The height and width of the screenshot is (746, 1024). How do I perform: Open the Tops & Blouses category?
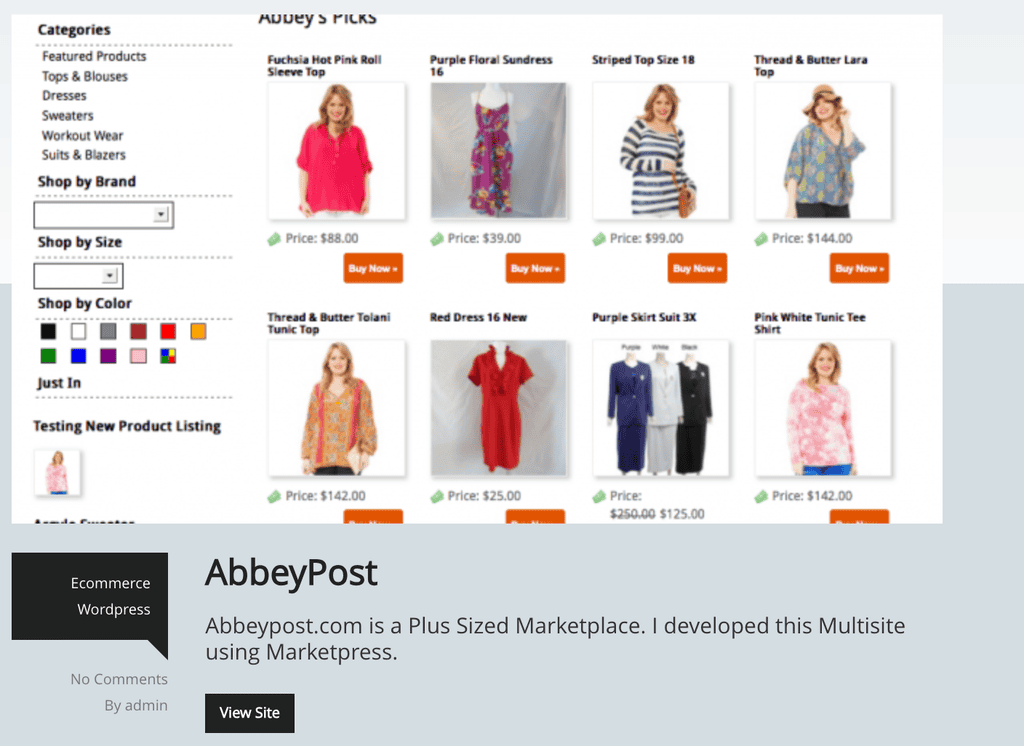point(85,76)
